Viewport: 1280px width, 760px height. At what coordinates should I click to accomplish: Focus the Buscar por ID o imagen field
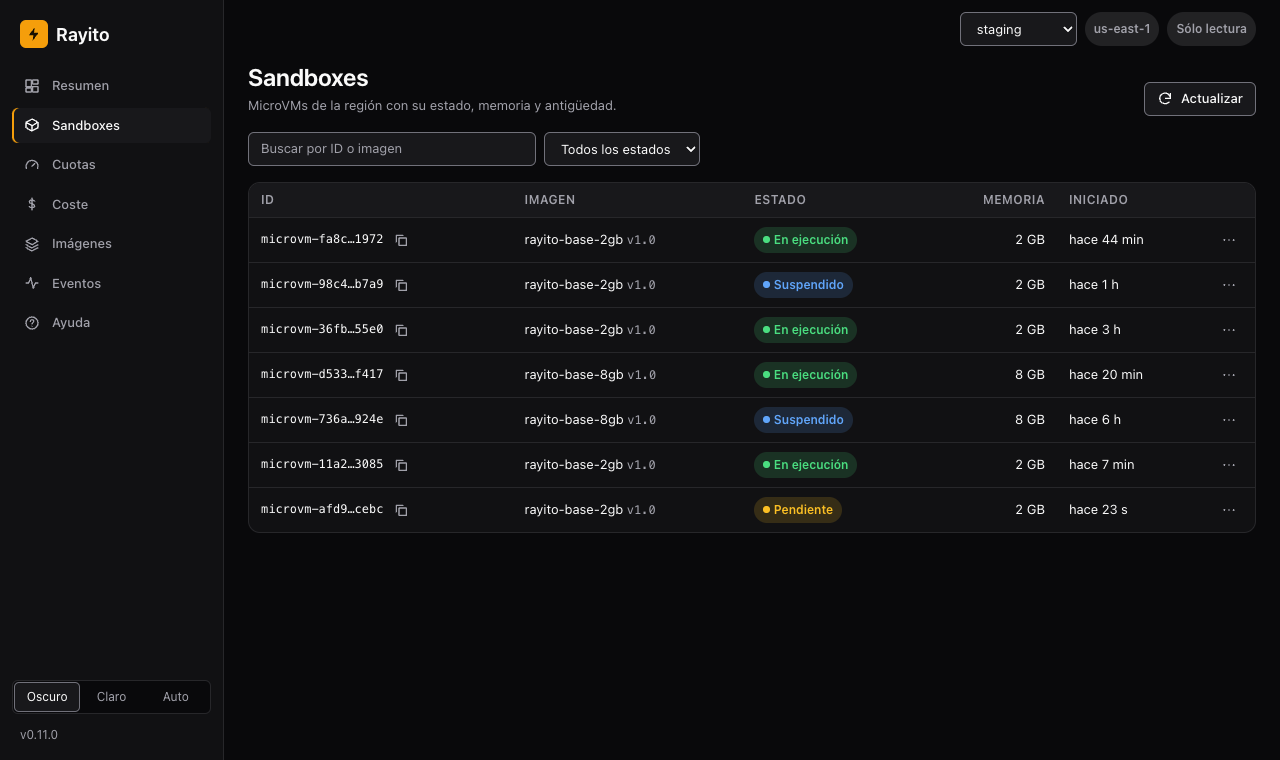[392, 149]
